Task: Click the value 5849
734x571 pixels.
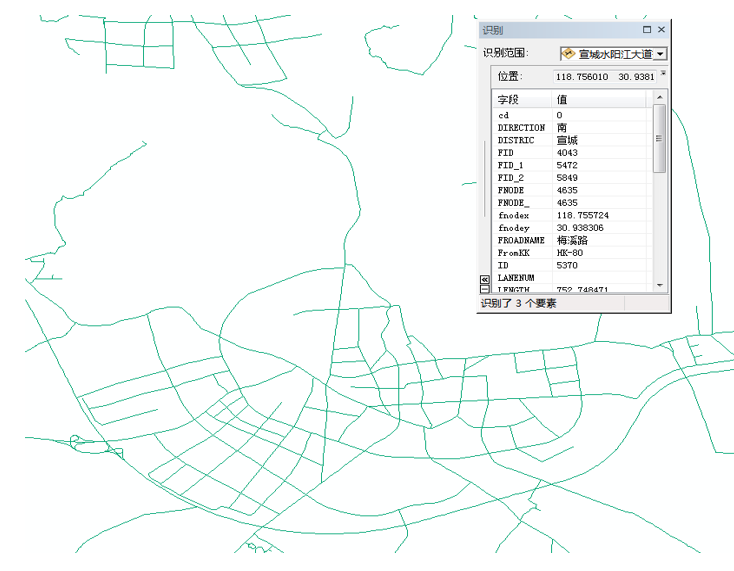Action: [x=567, y=178]
